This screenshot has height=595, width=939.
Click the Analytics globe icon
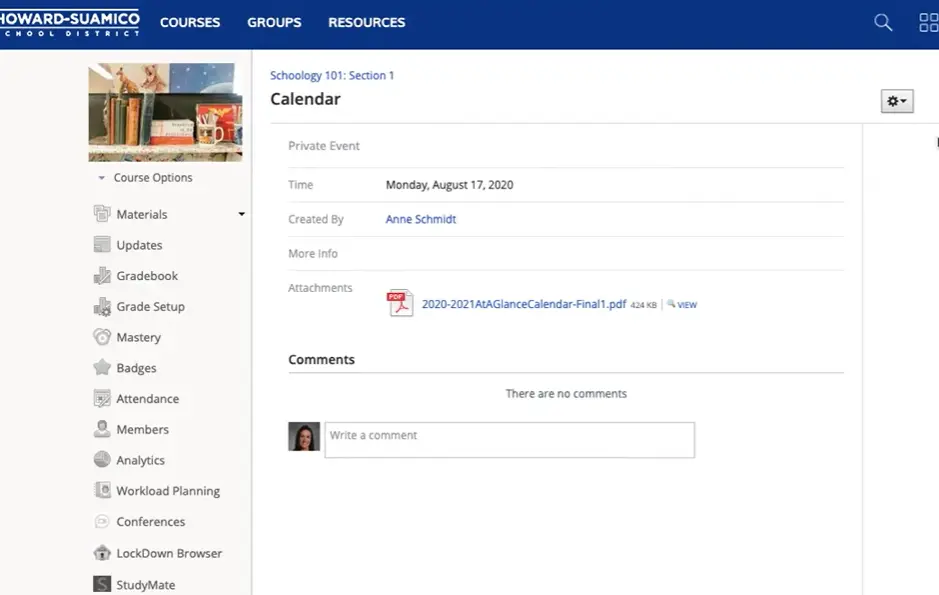pyautogui.click(x=102, y=460)
